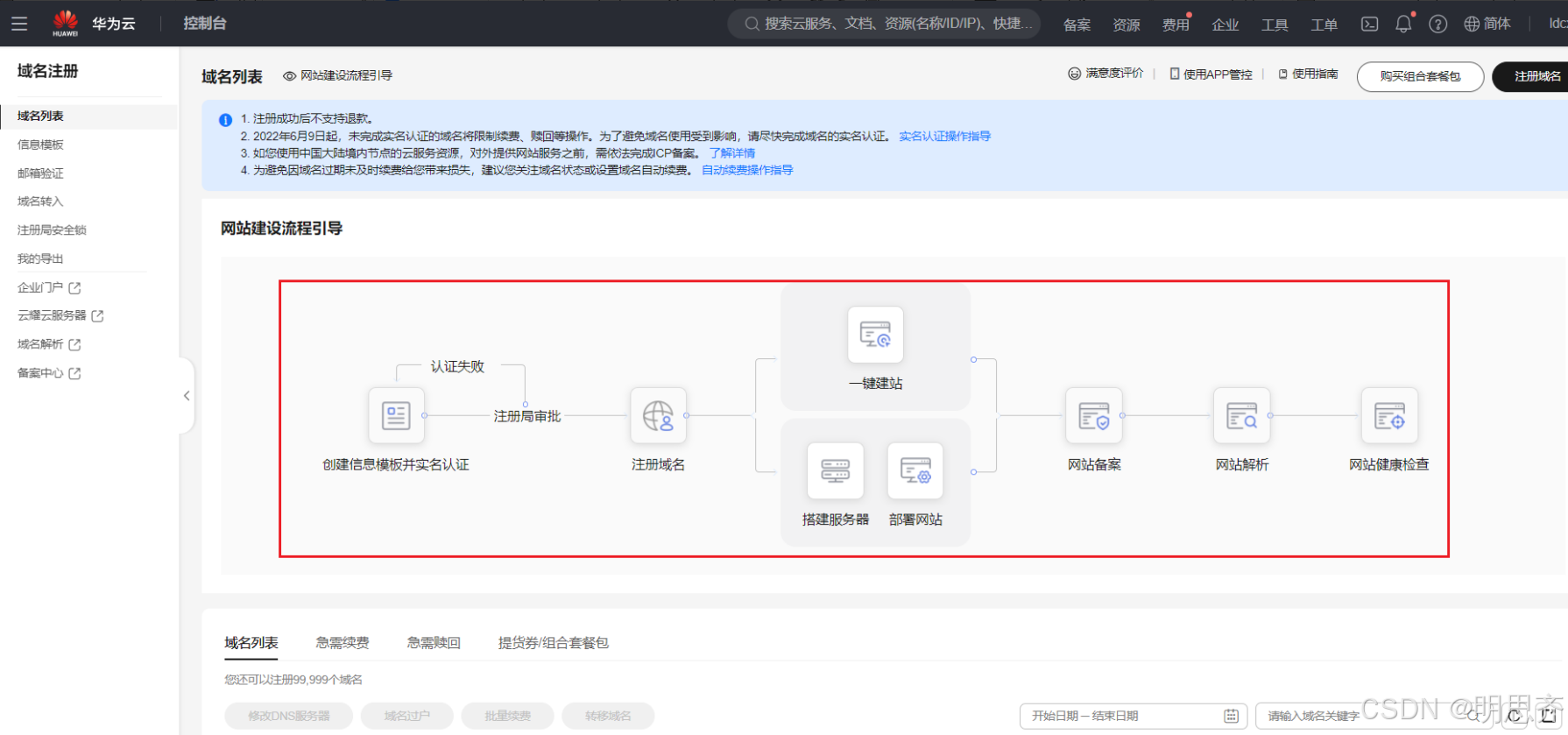Click the 创建信息模板并实名认证 step icon

(x=396, y=415)
